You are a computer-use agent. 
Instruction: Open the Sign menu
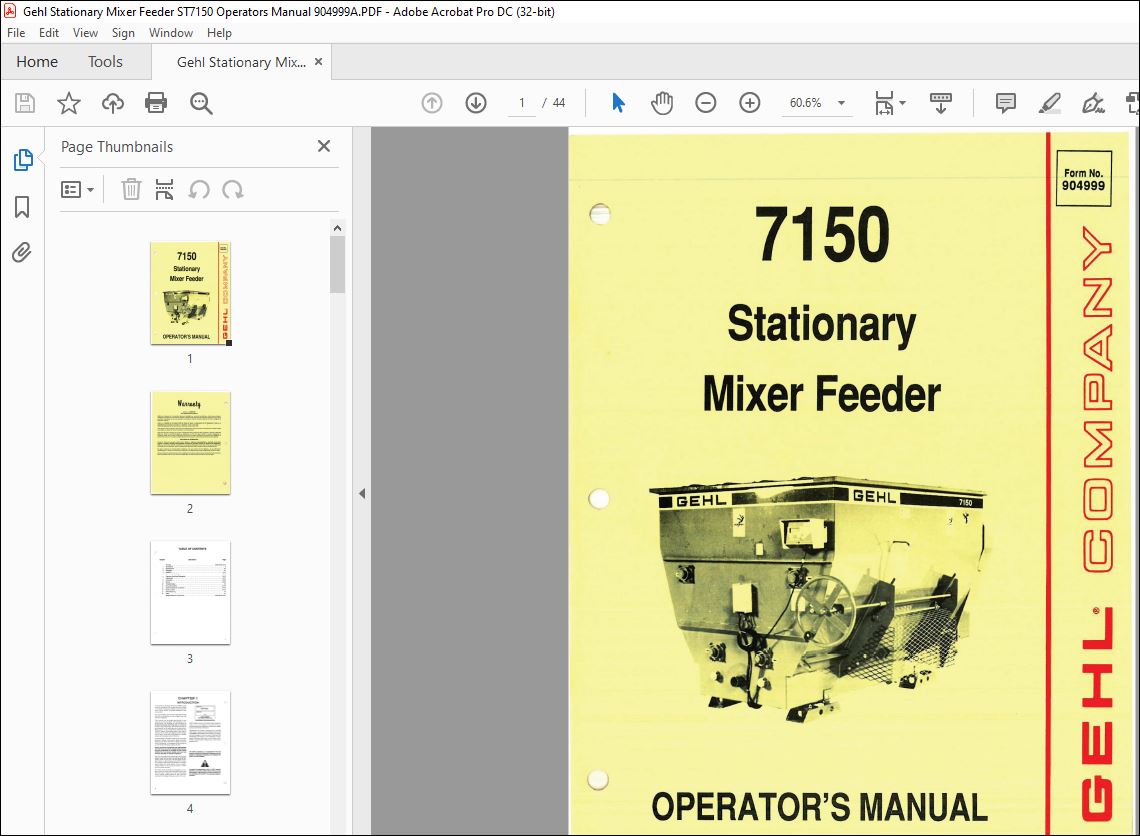123,33
